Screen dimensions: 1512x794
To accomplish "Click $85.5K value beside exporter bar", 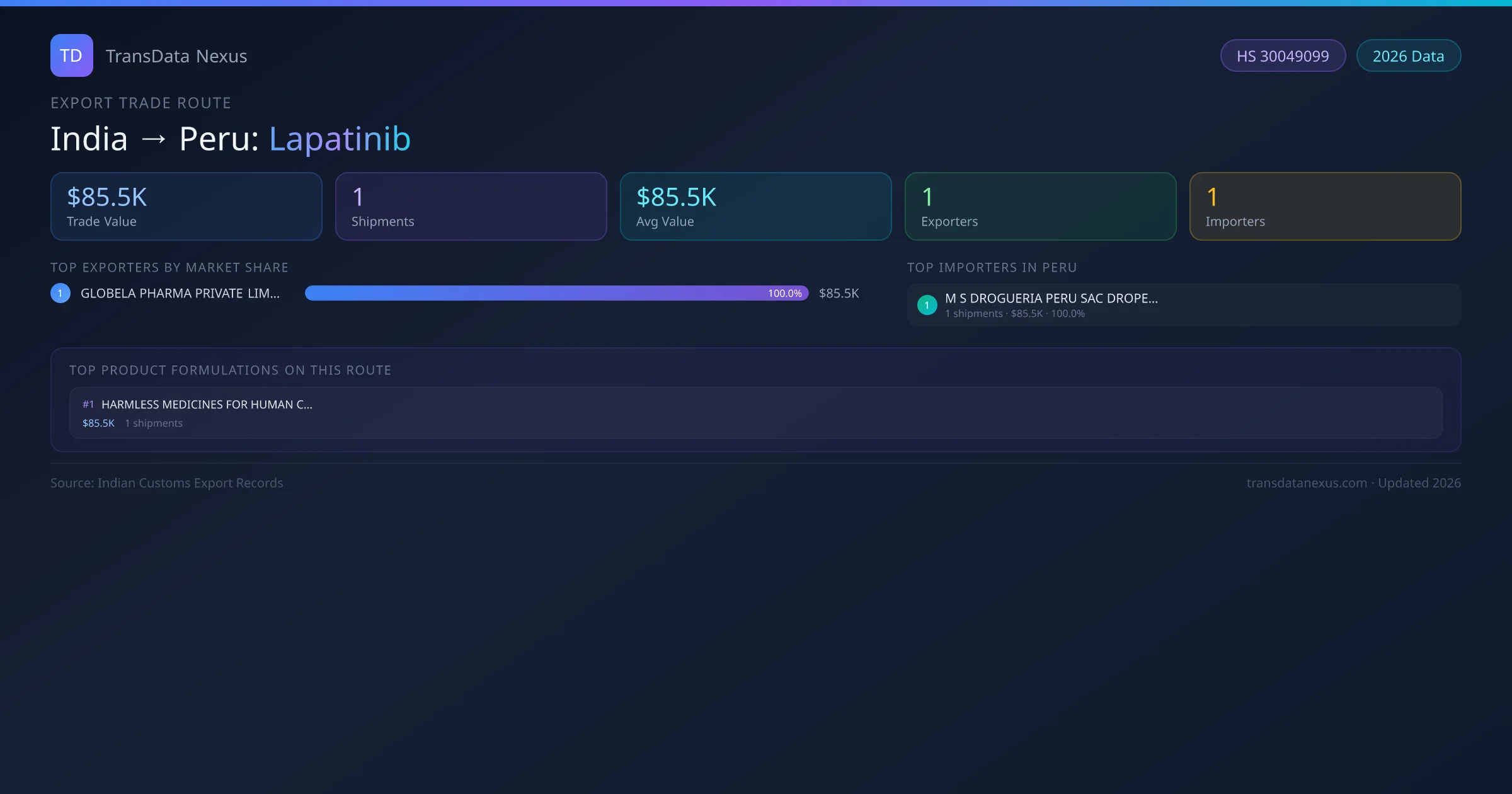I will click(x=839, y=293).
